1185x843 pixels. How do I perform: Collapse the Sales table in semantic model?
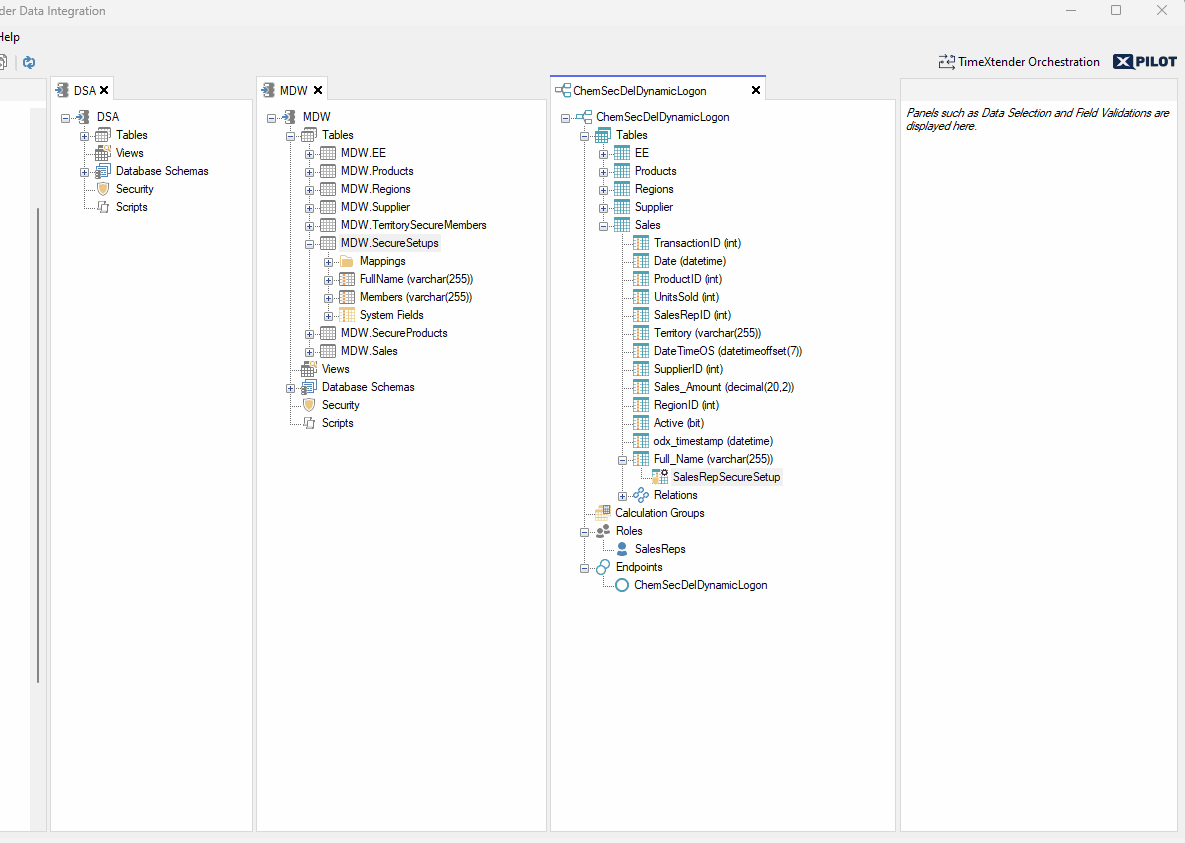click(x=603, y=226)
